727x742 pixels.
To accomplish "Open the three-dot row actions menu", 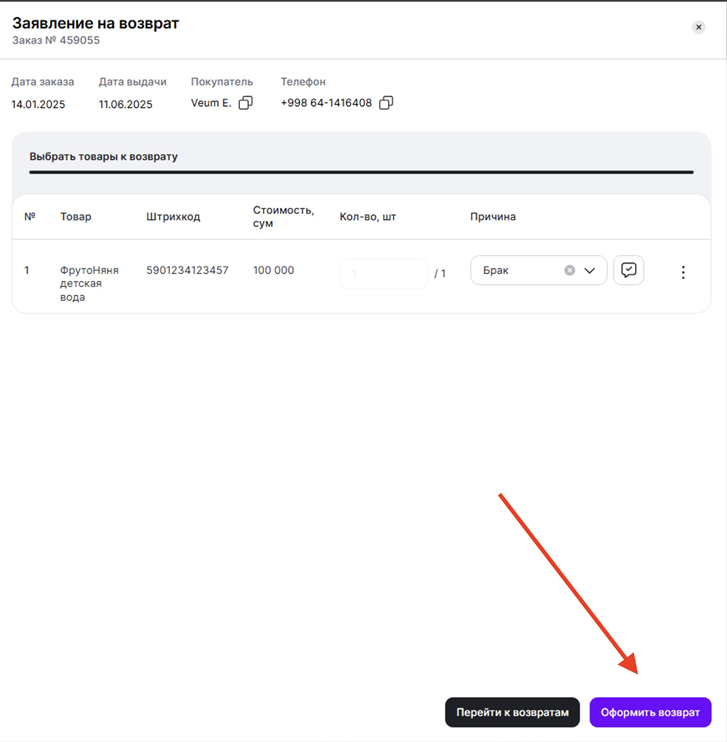I will [x=683, y=272].
